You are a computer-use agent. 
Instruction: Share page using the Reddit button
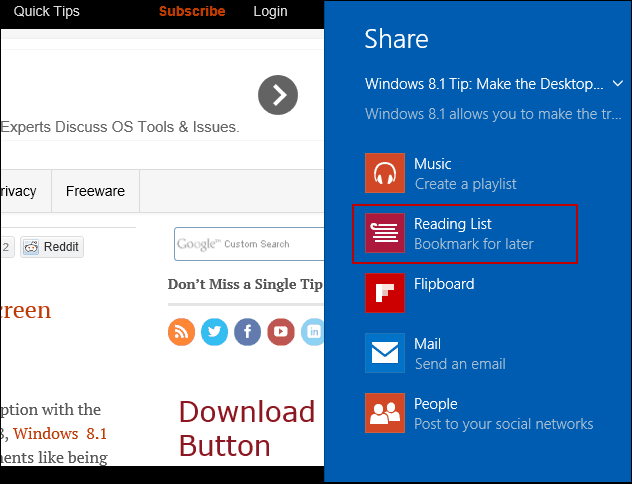tap(52, 247)
